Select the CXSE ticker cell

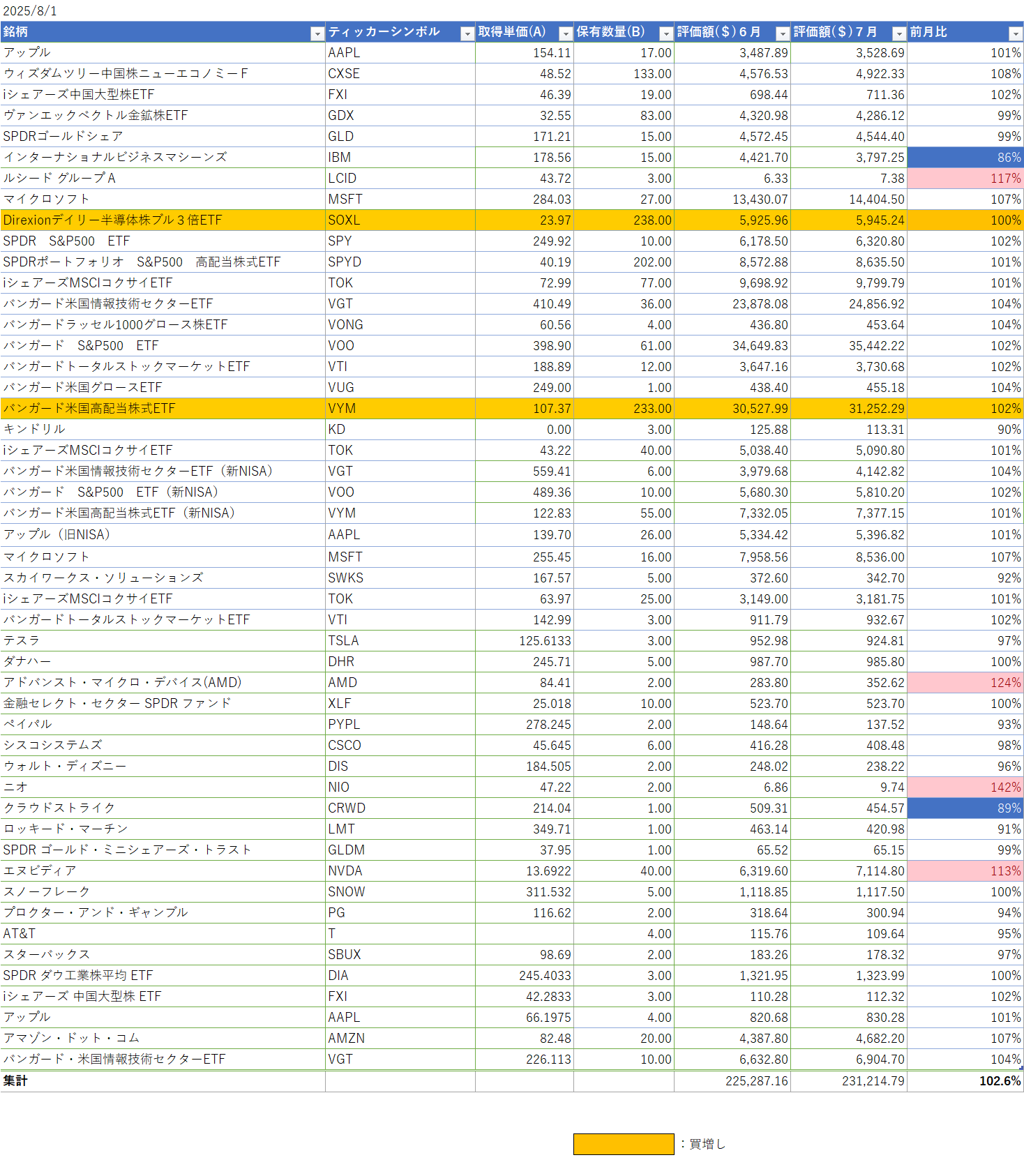point(400,74)
